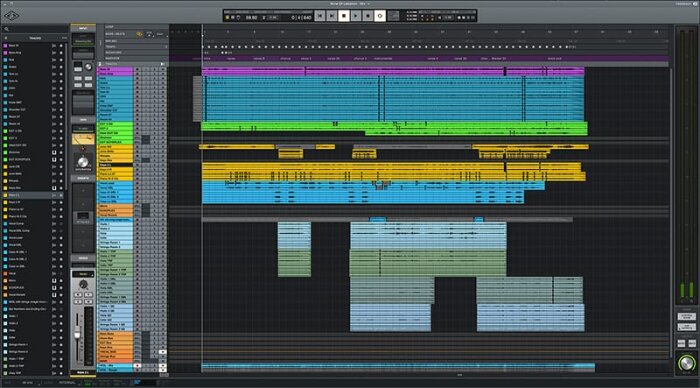Click track type icon on Vocal Comp row

(x=54, y=224)
